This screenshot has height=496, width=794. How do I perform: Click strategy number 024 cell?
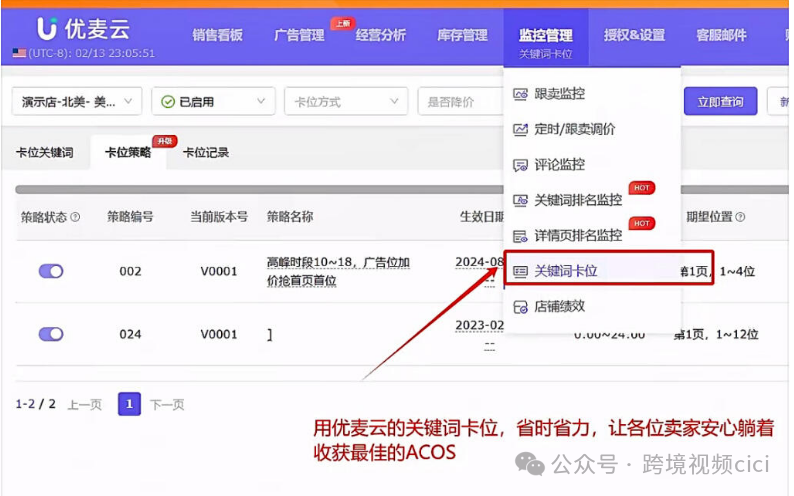tap(130, 334)
